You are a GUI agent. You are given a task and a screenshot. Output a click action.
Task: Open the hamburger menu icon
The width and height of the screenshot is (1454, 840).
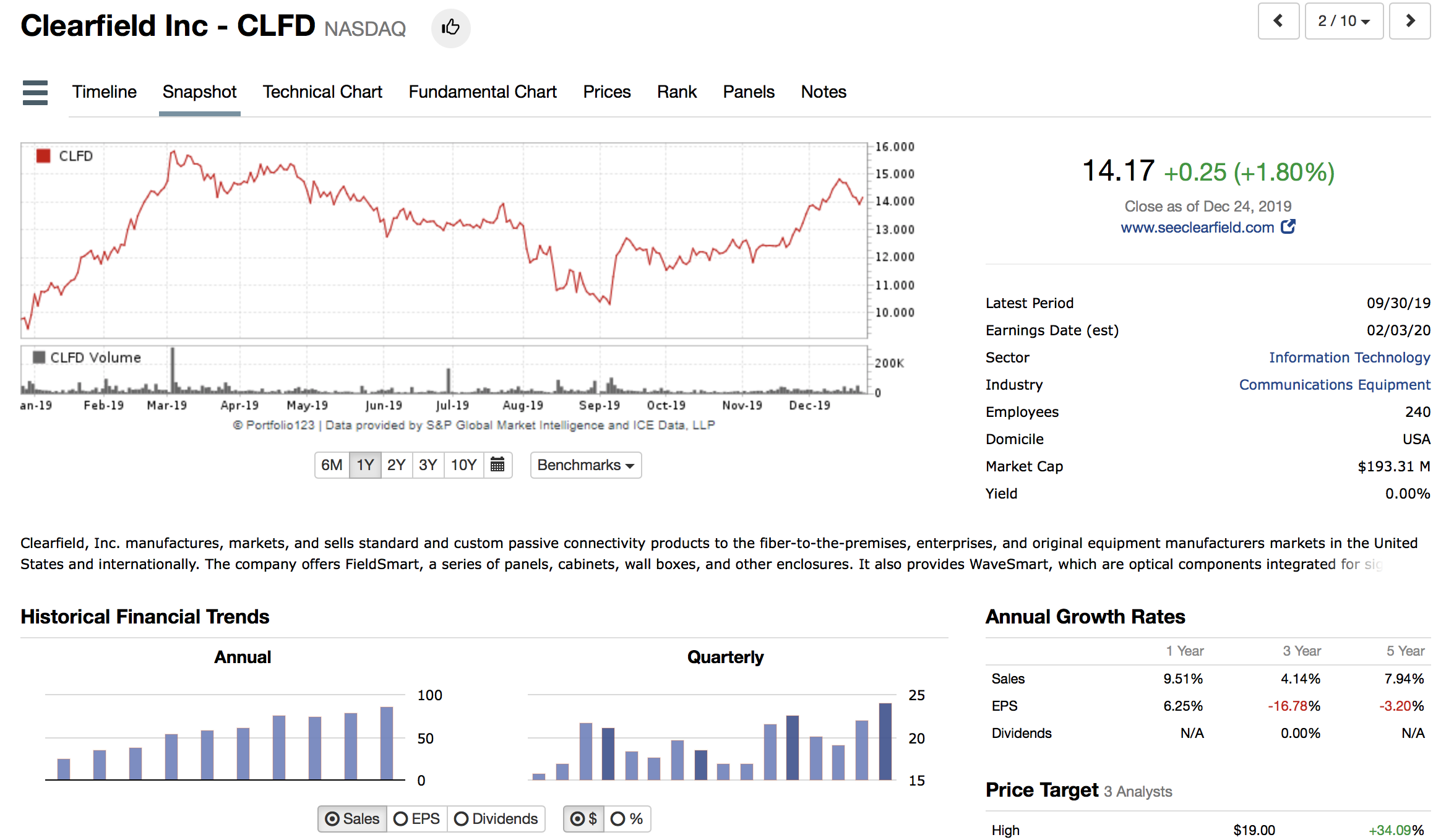click(x=35, y=93)
